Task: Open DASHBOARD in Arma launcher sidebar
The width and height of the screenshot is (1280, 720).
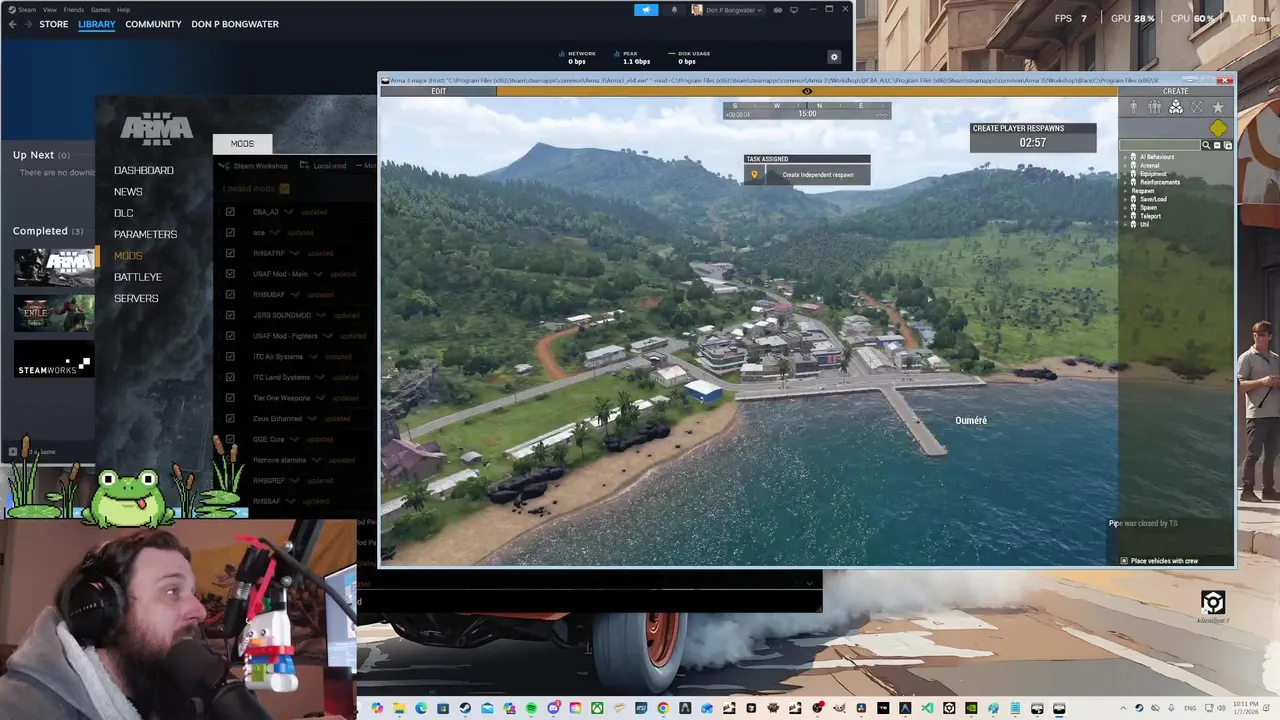Action: point(144,170)
